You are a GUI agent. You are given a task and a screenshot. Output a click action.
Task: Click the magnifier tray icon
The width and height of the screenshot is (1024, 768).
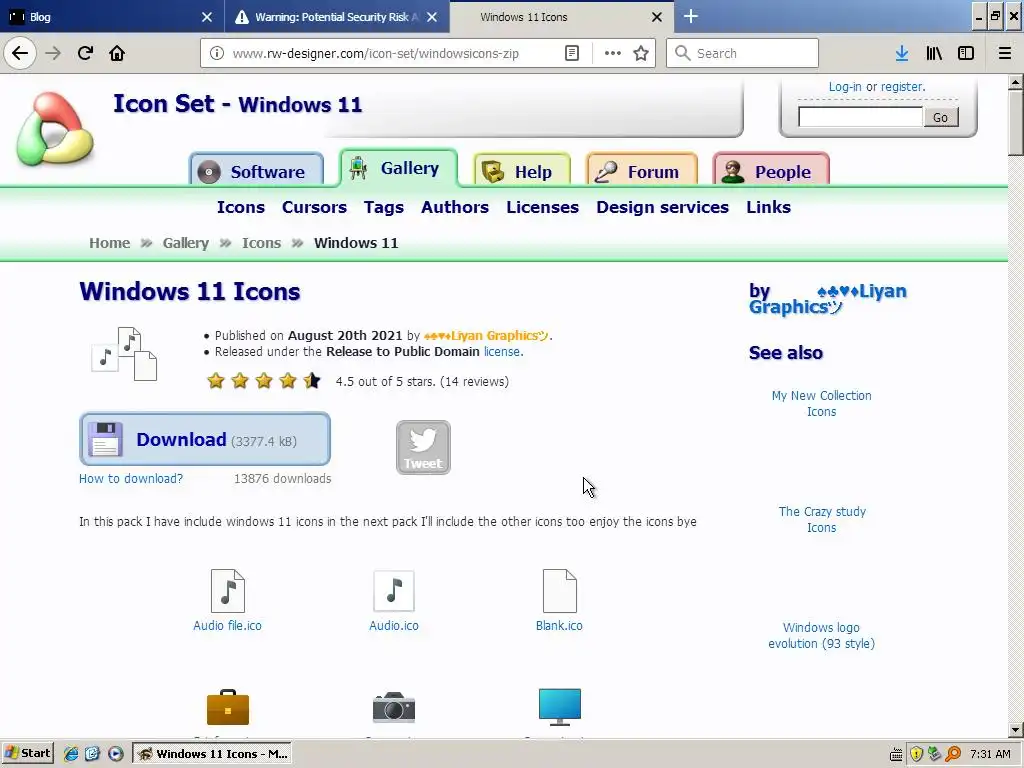pos(953,754)
